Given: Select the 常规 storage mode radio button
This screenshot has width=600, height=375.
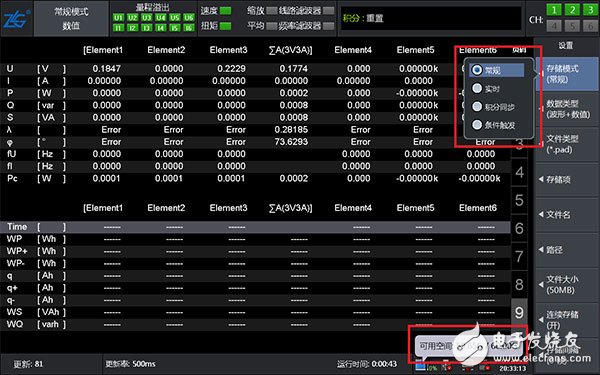Looking at the screenshot, I should tap(477, 70).
